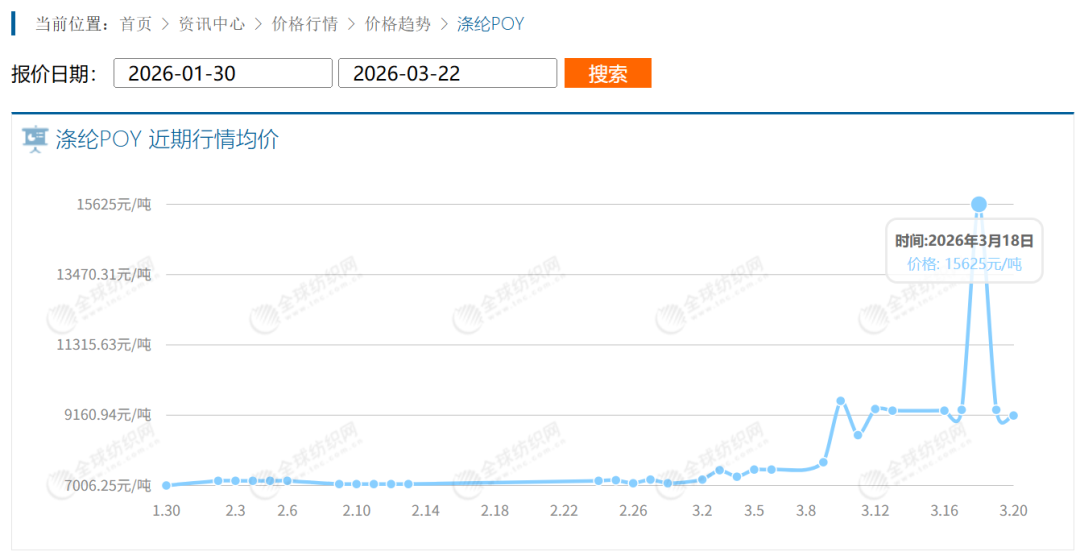Click the 2.10 x-axis date label
Viewport: 1080px width, 556px height.
tap(356, 511)
